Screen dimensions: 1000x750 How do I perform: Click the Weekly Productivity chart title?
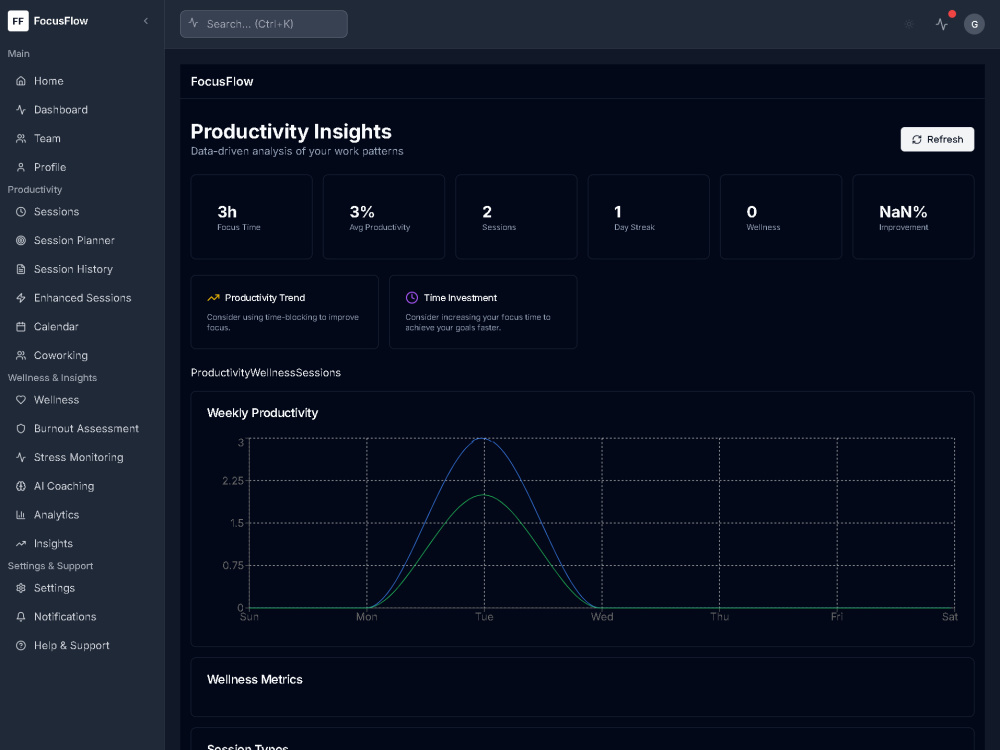point(263,413)
